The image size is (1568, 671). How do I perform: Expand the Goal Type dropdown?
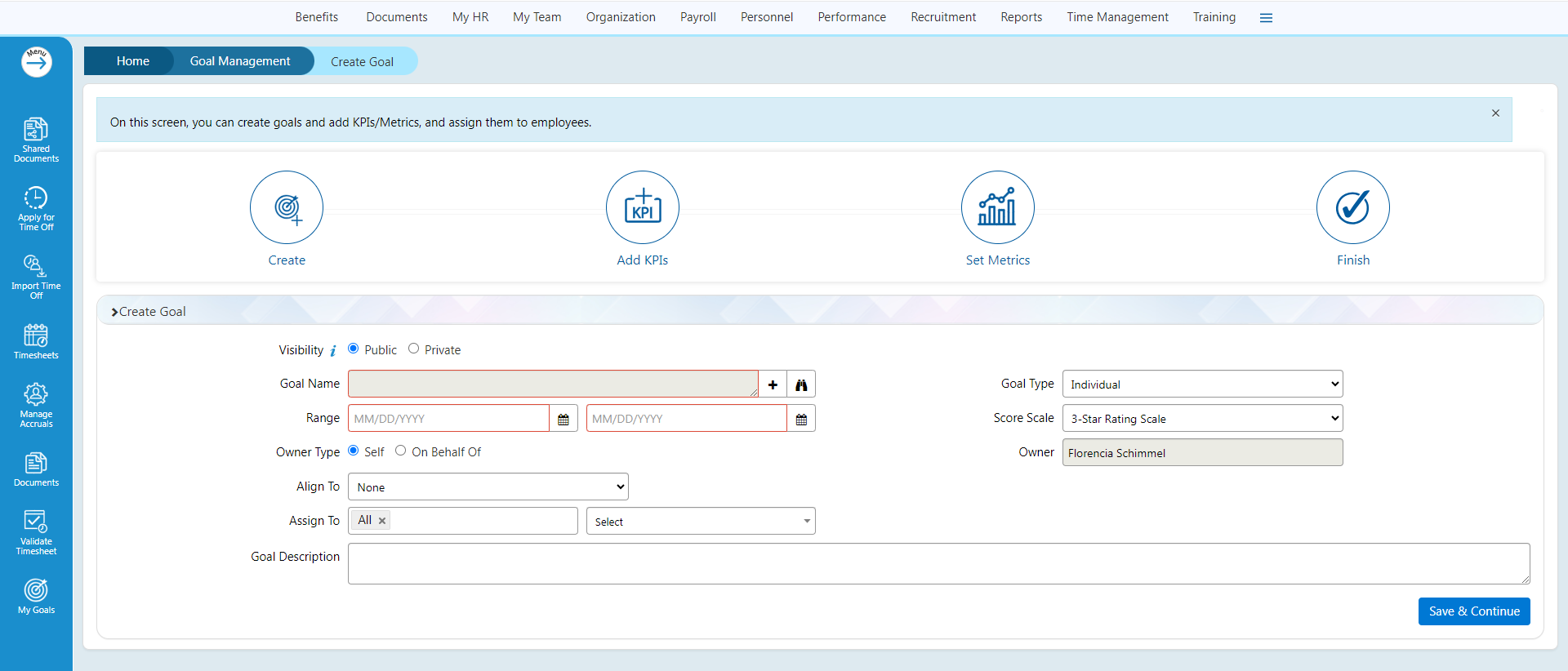tap(1202, 384)
